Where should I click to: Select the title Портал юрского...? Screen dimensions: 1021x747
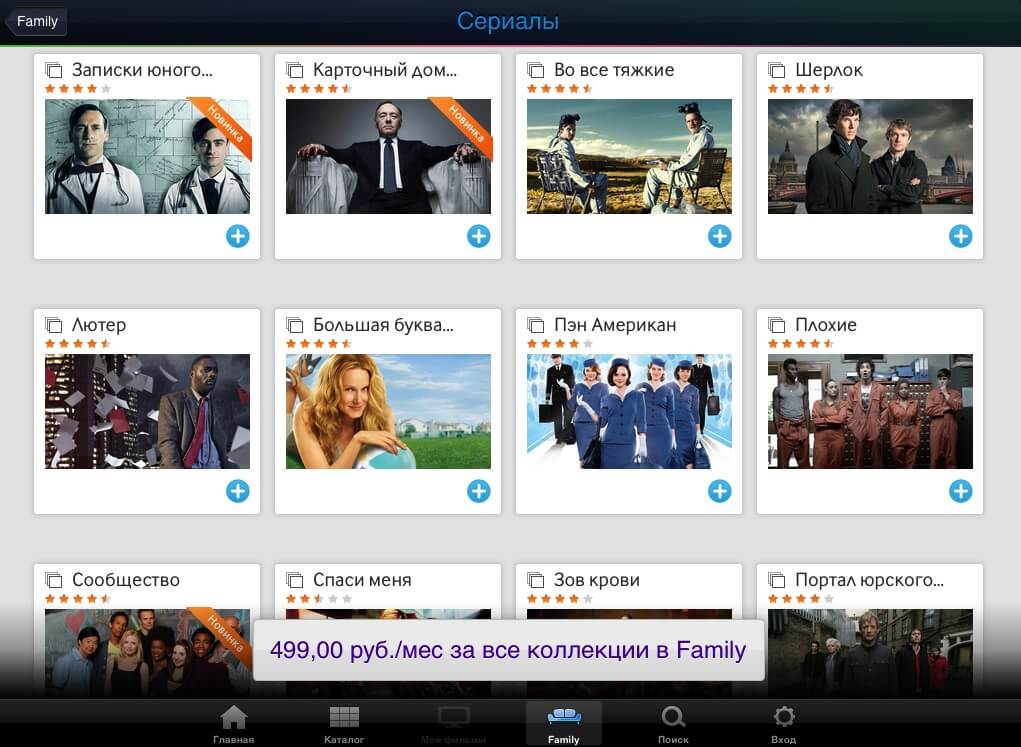pos(869,580)
